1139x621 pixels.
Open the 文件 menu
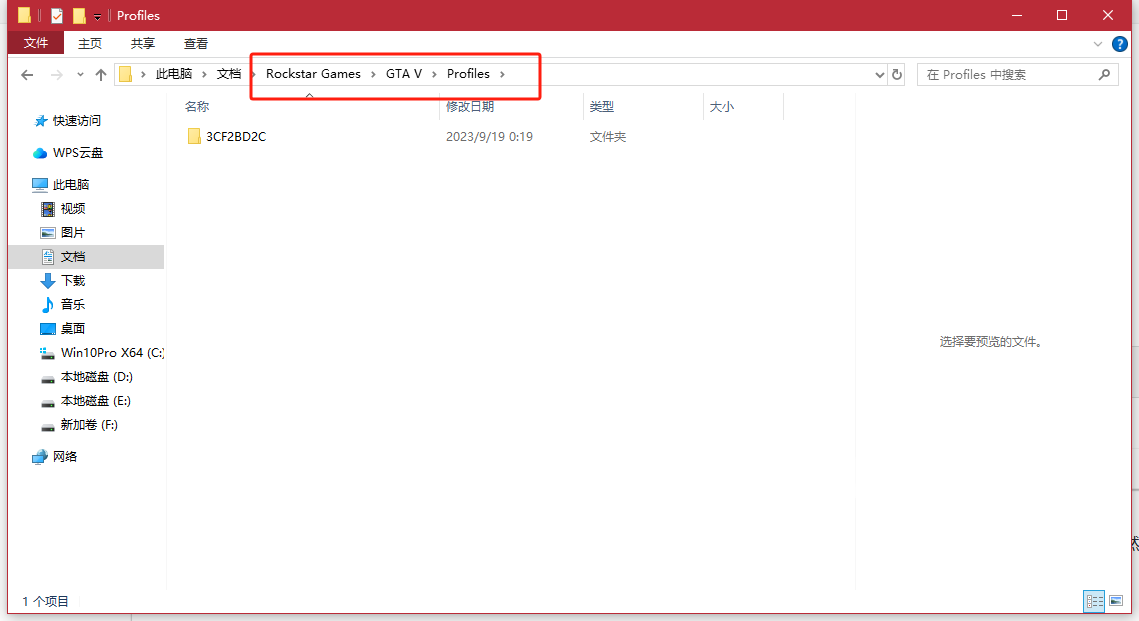pos(36,43)
